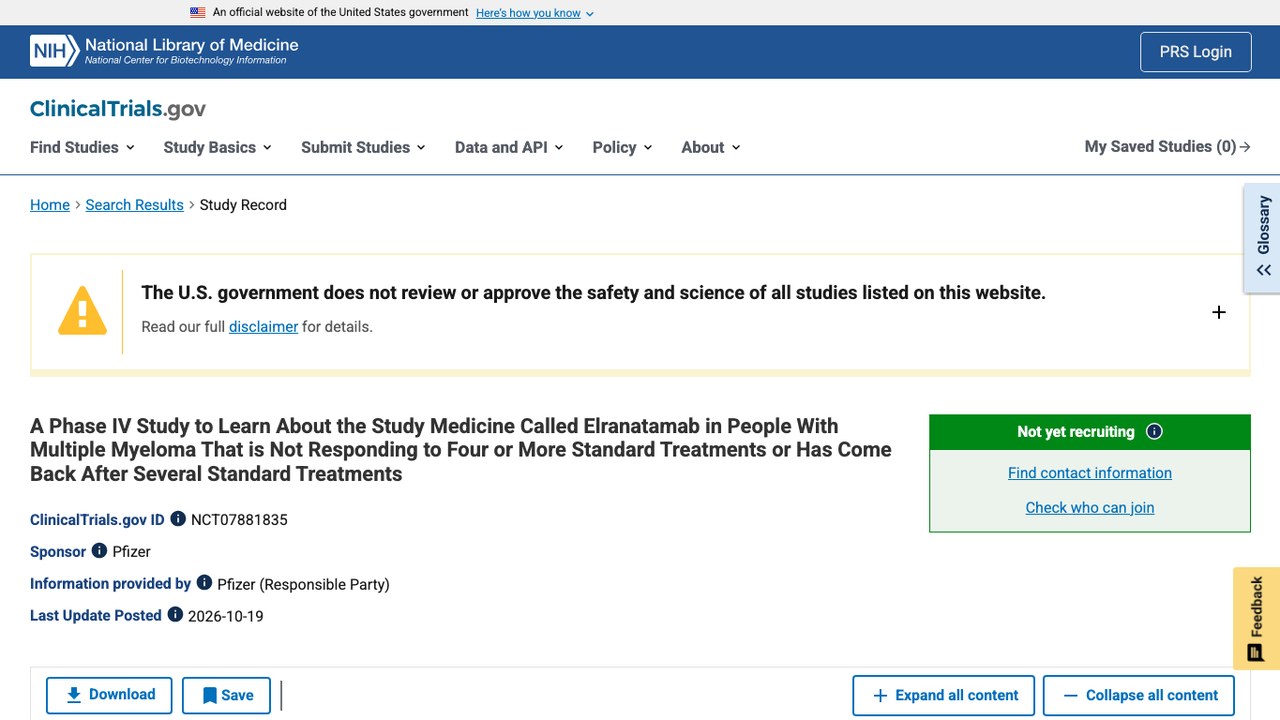Viewport: 1280px width, 720px height.
Task: Download the study record
Action: pyautogui.click(x=109, y=695)
